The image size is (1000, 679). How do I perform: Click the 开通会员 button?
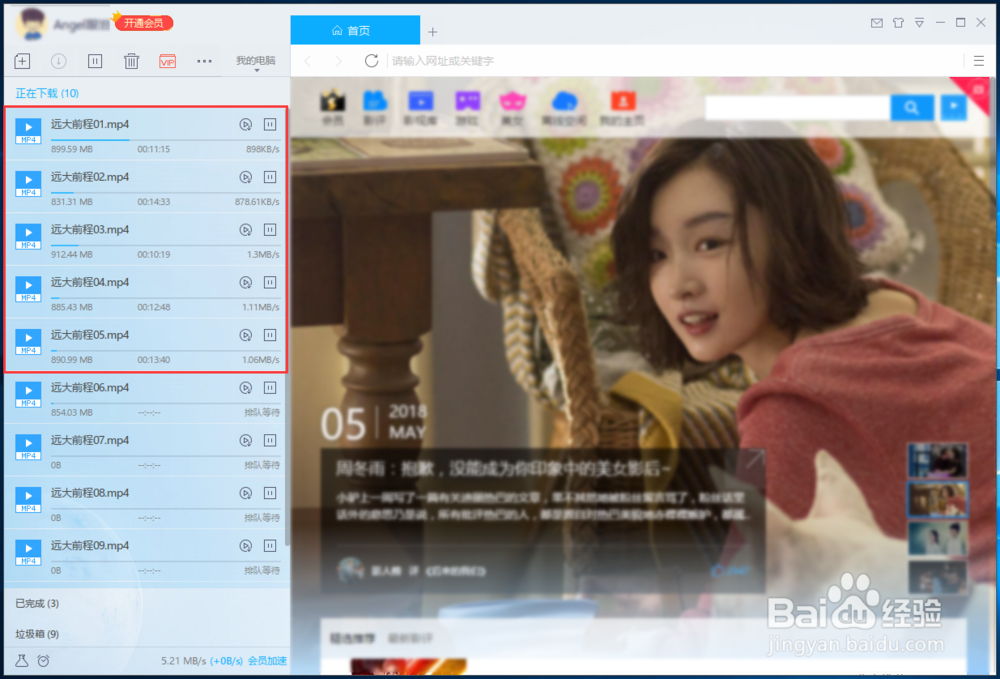tap(144, 24)
